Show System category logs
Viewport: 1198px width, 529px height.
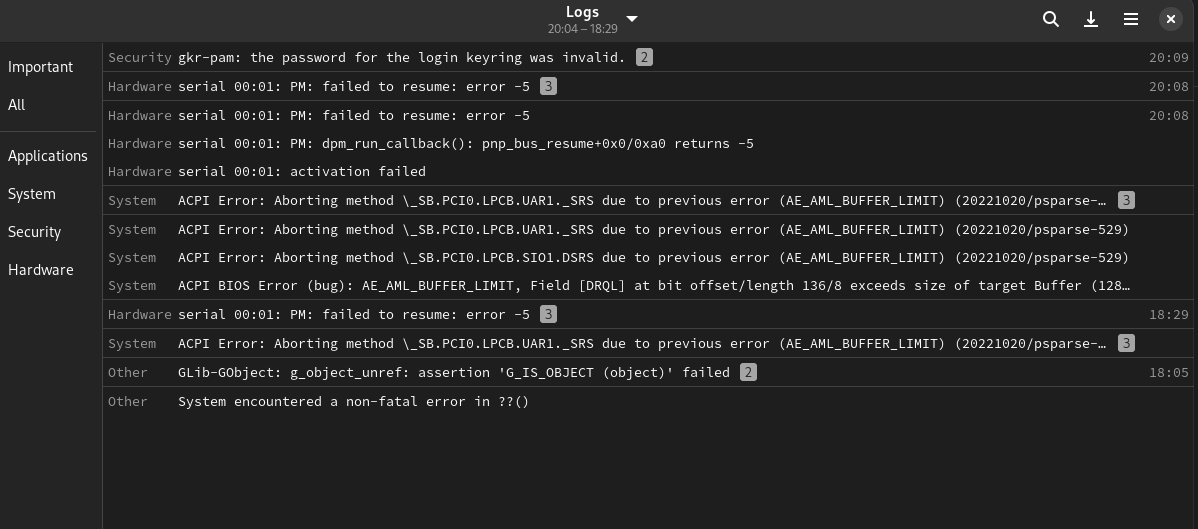(x=31, y=194)
